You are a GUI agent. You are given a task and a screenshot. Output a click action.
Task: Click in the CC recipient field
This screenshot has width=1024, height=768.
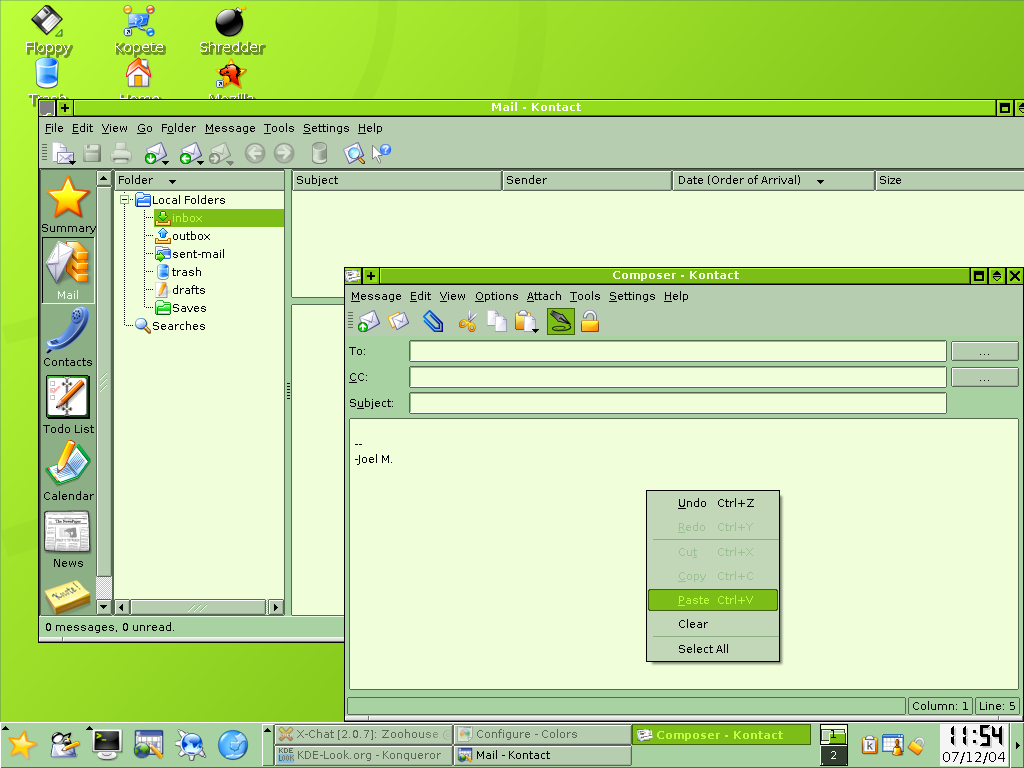coord(678,377)
